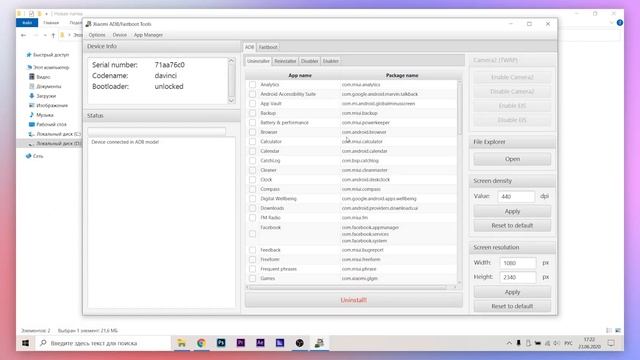The width and height of the screenshot is (640, 360).
Task: Check the Analytics app checkbox
Action: [253, 84]
